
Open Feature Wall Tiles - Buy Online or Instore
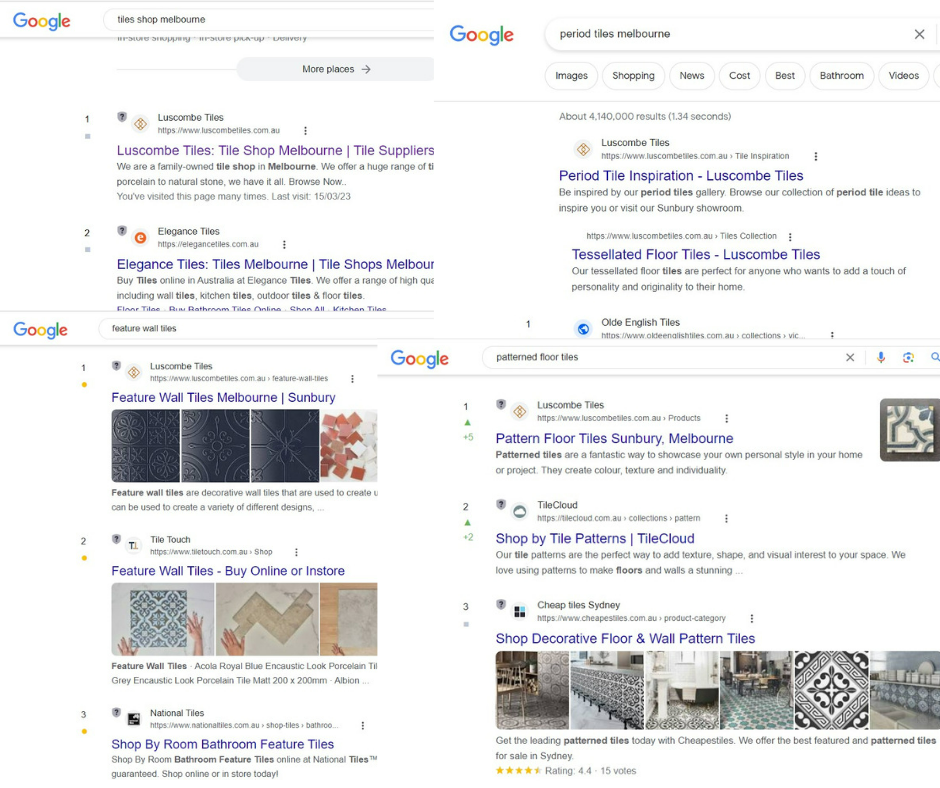228,571
